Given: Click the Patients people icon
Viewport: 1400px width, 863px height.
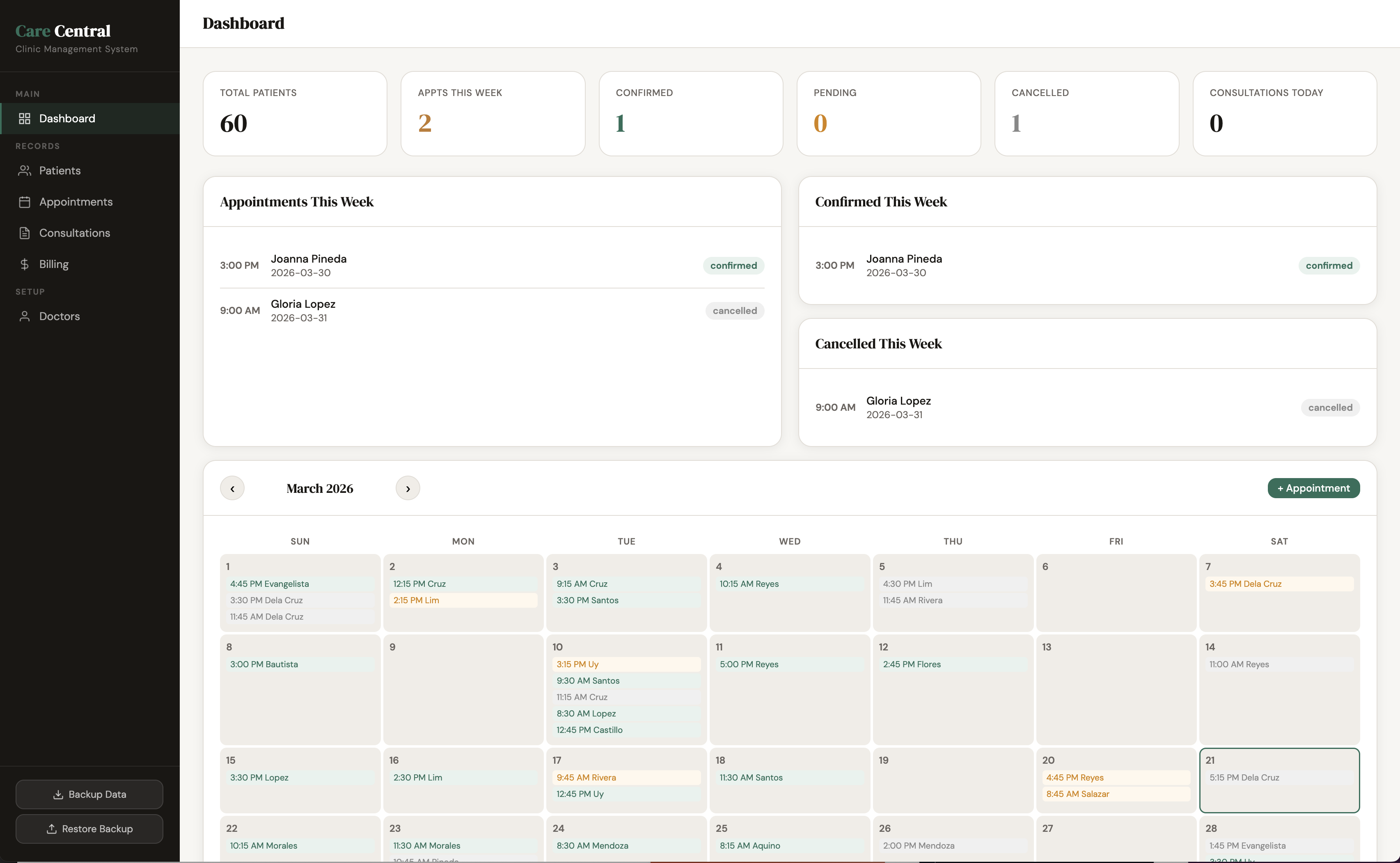Looking at the screenshot, I should point(25,171).
